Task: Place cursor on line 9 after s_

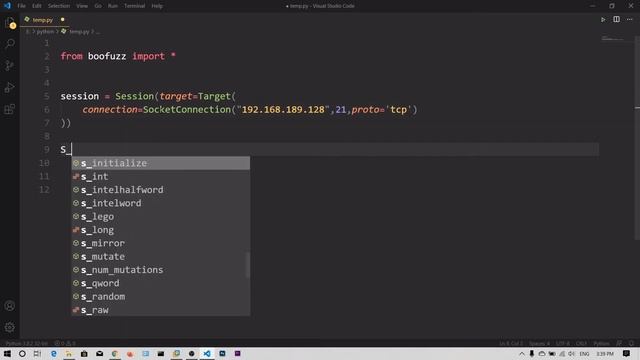Action: click(72, 149)
